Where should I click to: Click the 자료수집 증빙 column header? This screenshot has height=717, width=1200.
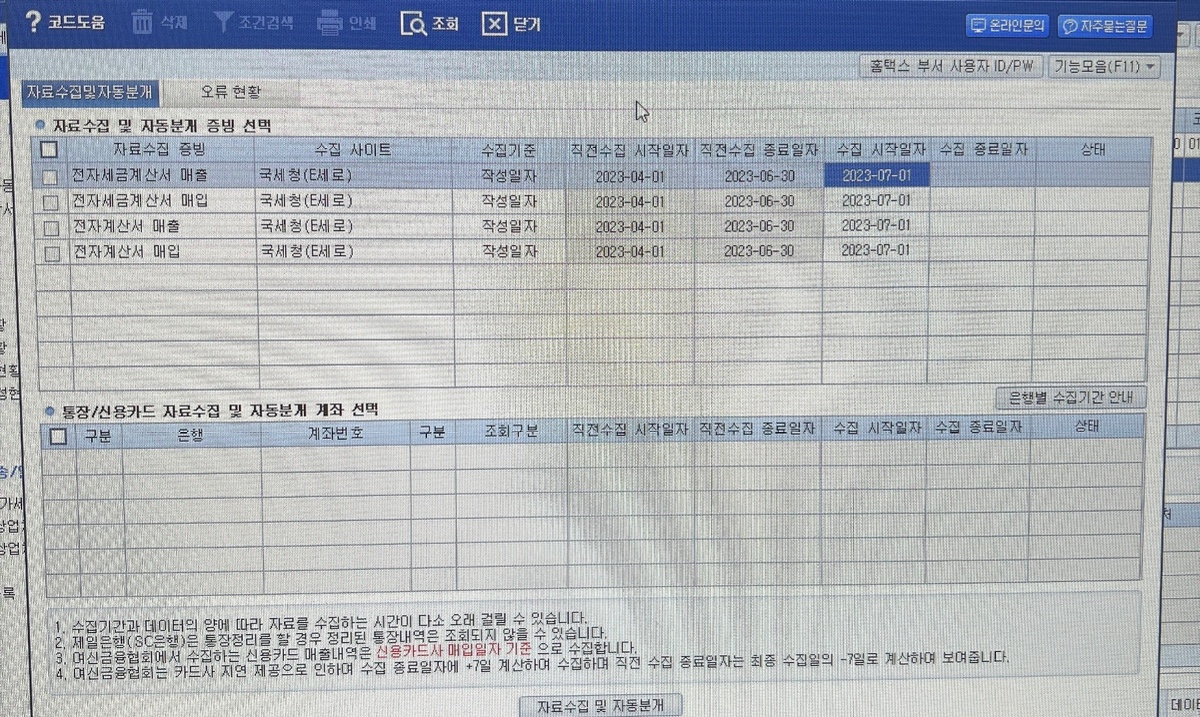[x=159, y=150]
